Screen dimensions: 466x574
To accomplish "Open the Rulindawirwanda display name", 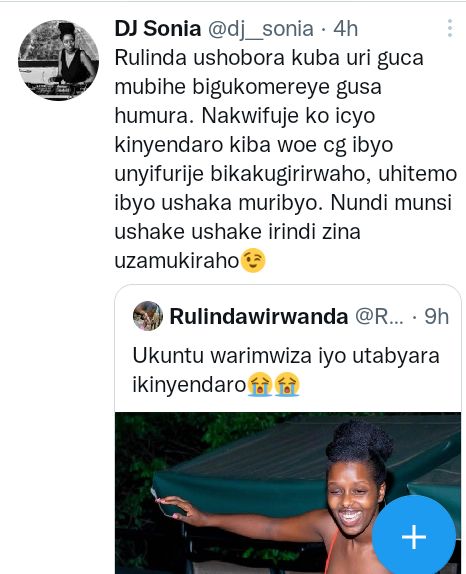I will (258, 316).
